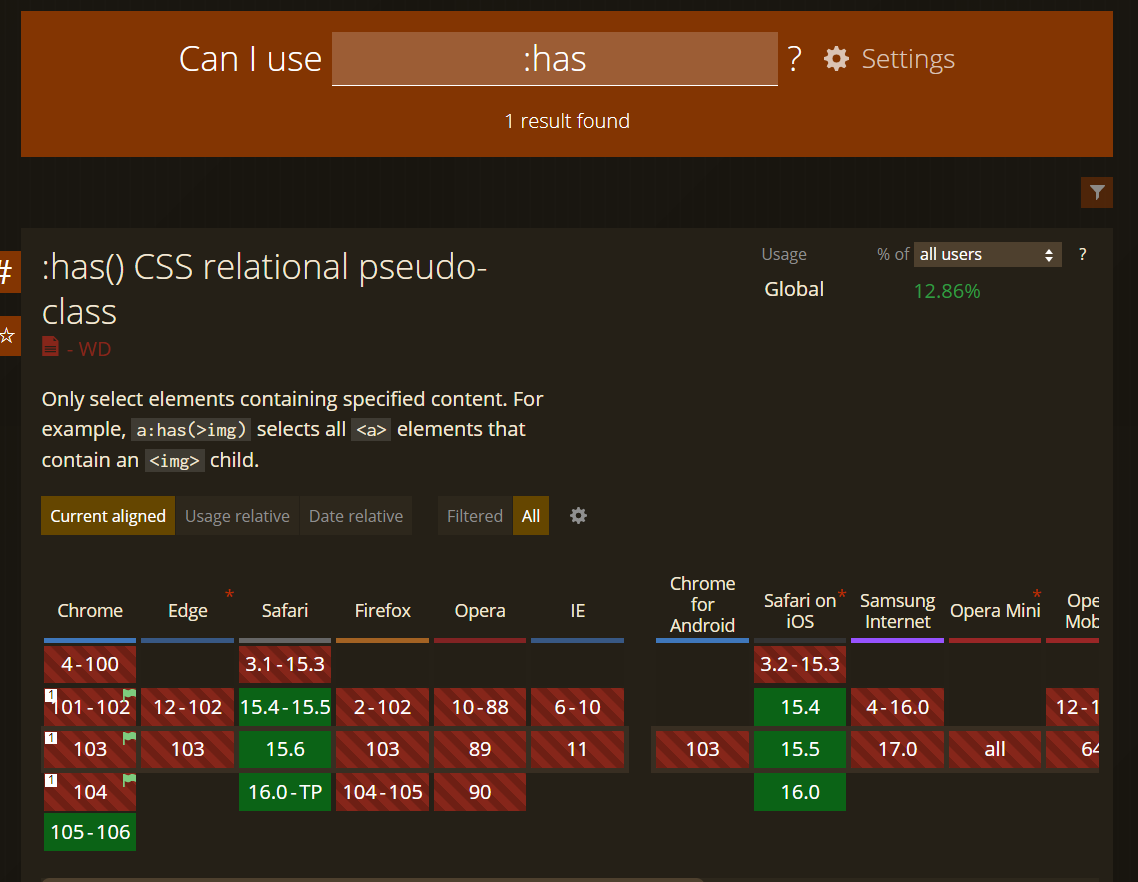Viewport: 1138px width, 882px height.
Task: Click Safari 15.4-15.5 cell
Action: coord(284,707)
